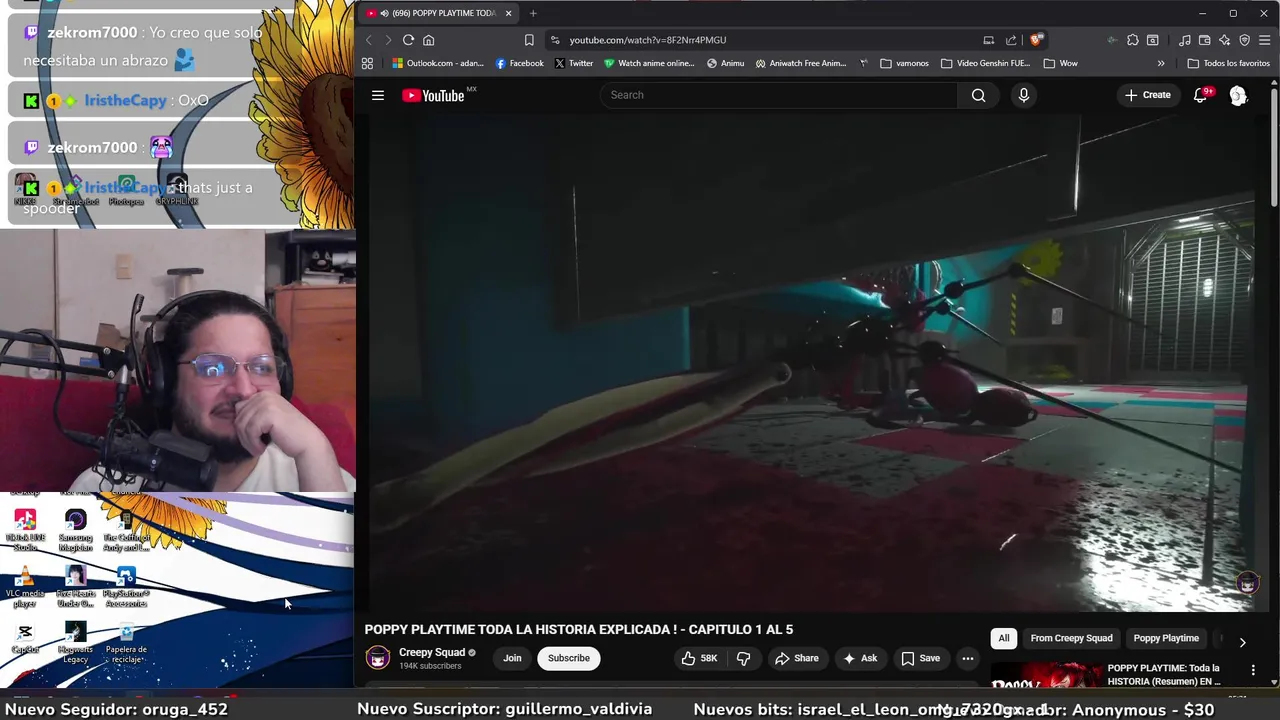Mute the tab via its speaker icon

(385, 13)
